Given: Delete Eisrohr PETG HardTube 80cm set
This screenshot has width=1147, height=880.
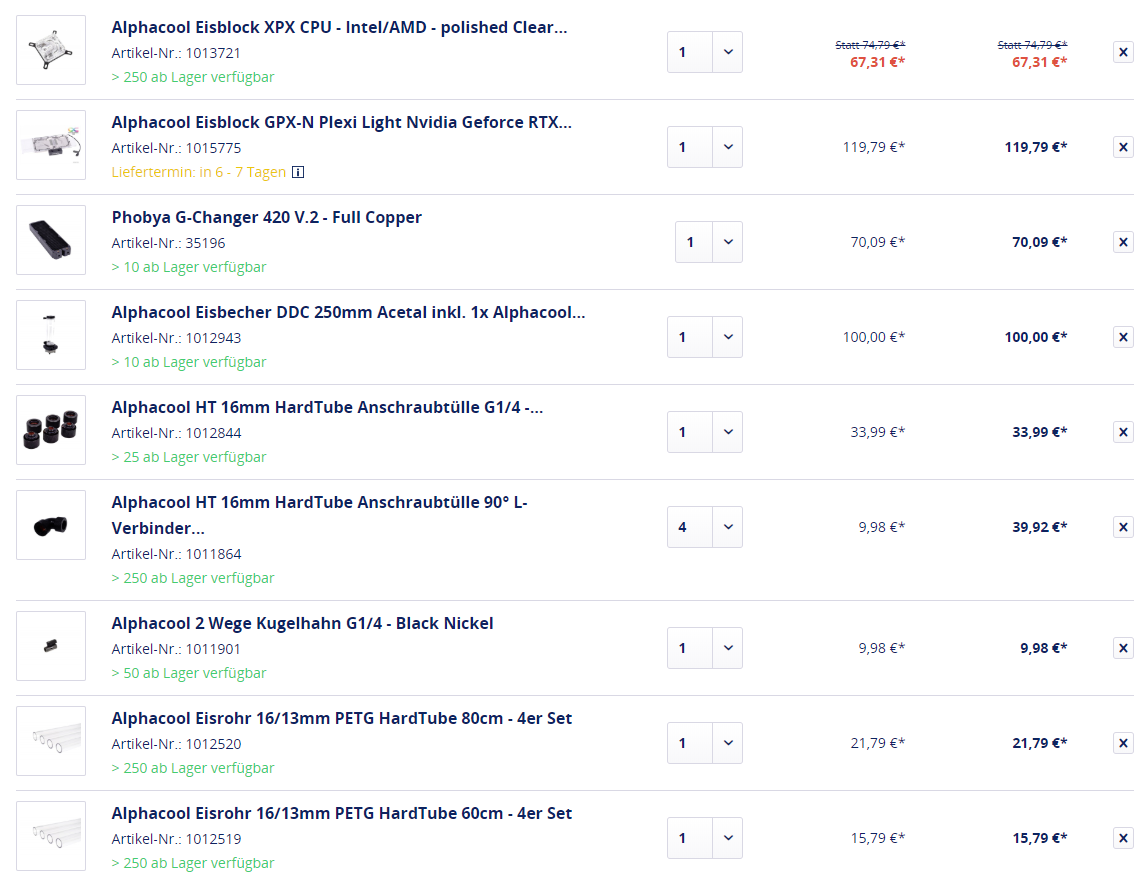Looking at the screenshot, I should tap(1123, 743).
